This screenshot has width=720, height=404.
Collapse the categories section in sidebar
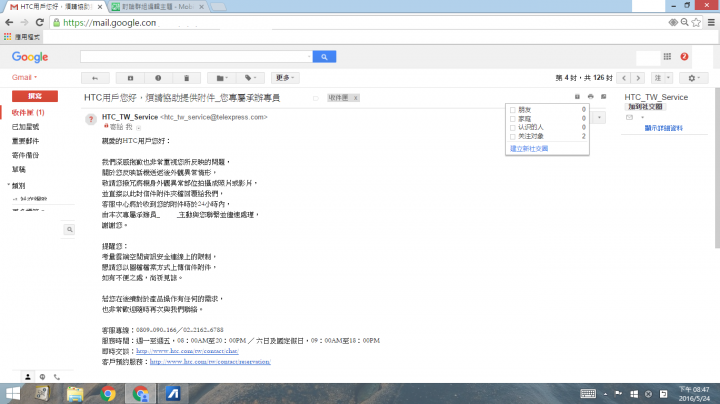coord(9,185)
